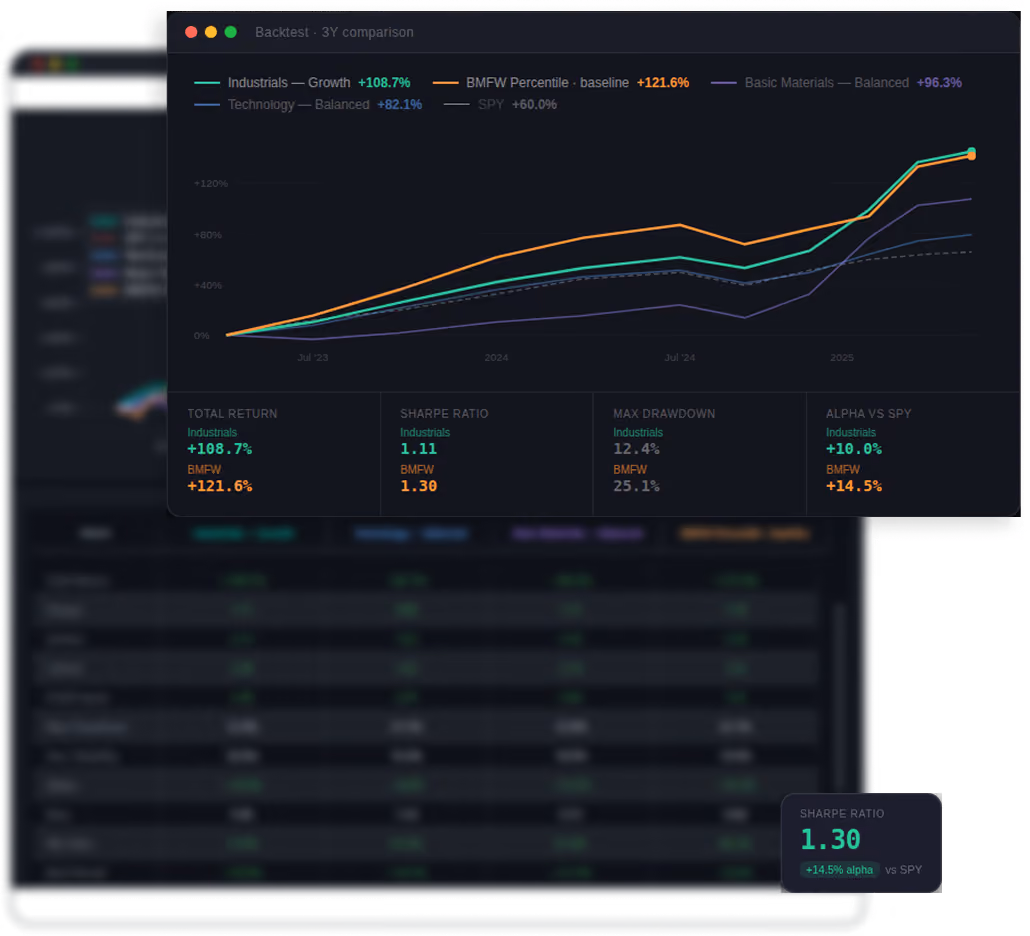
Task: Click the SHARPE RATIO heading in stats row
Action: click(x=444, y=414)
